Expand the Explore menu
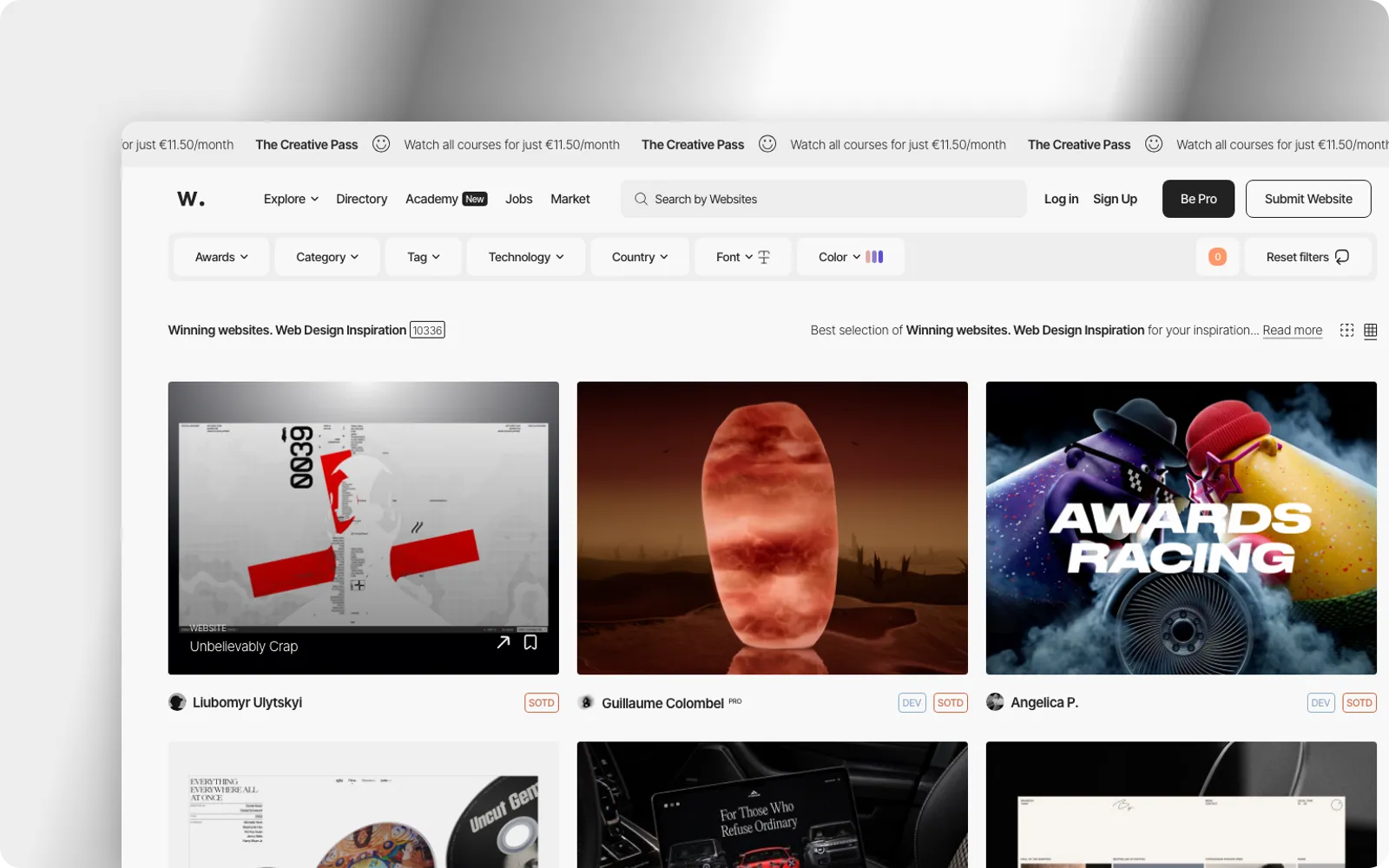Viewport: 1389px width, 868px height. point(291,199)
